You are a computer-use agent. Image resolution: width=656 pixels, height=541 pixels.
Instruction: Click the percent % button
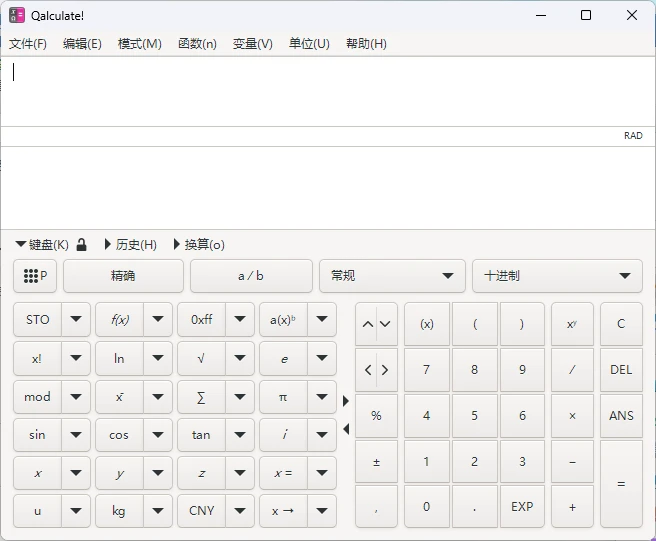(376, 415)
